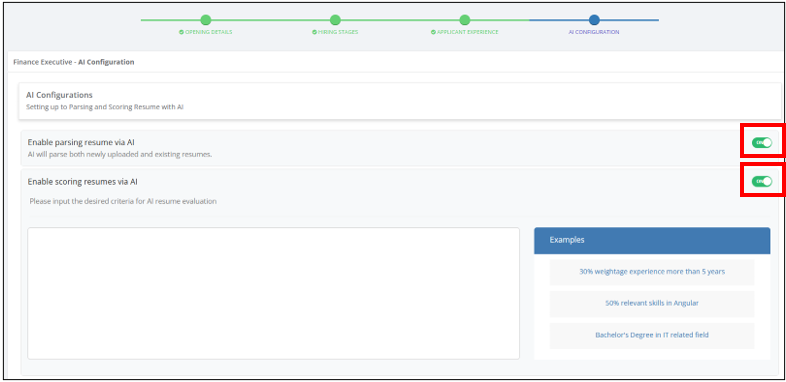Click 'AI will parse both newly uploaded' description
This screenshot has height=382, width=786.
[x=120, y=154]
